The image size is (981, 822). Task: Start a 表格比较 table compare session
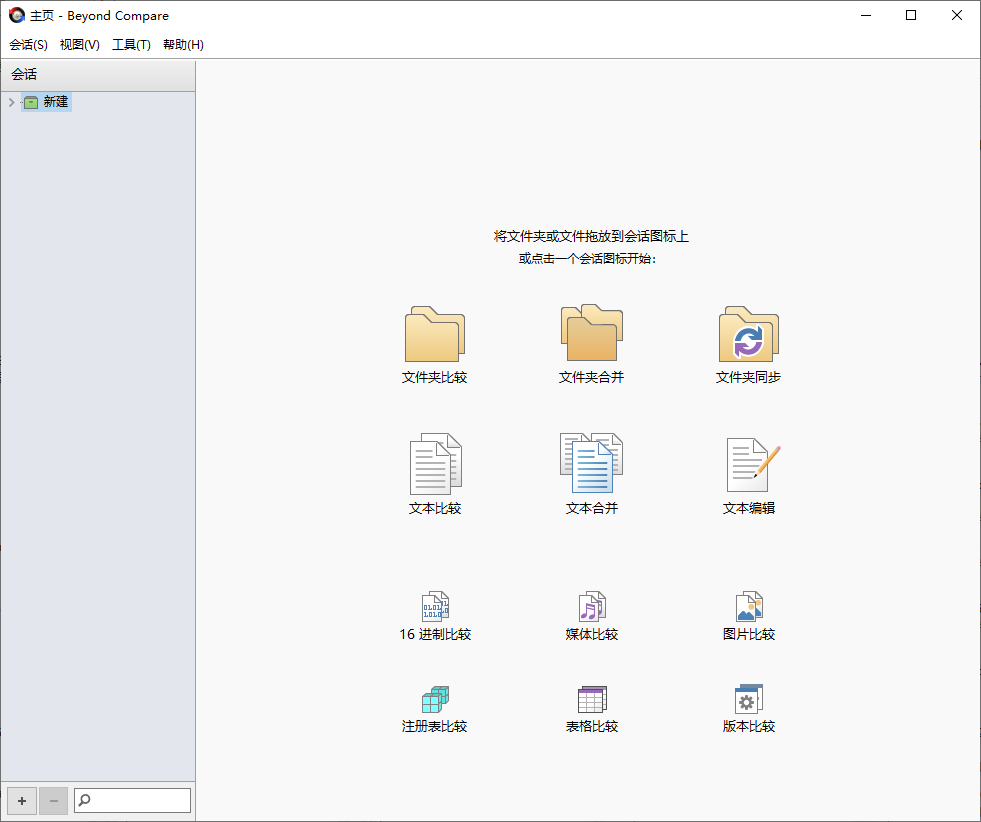[592, 699]
